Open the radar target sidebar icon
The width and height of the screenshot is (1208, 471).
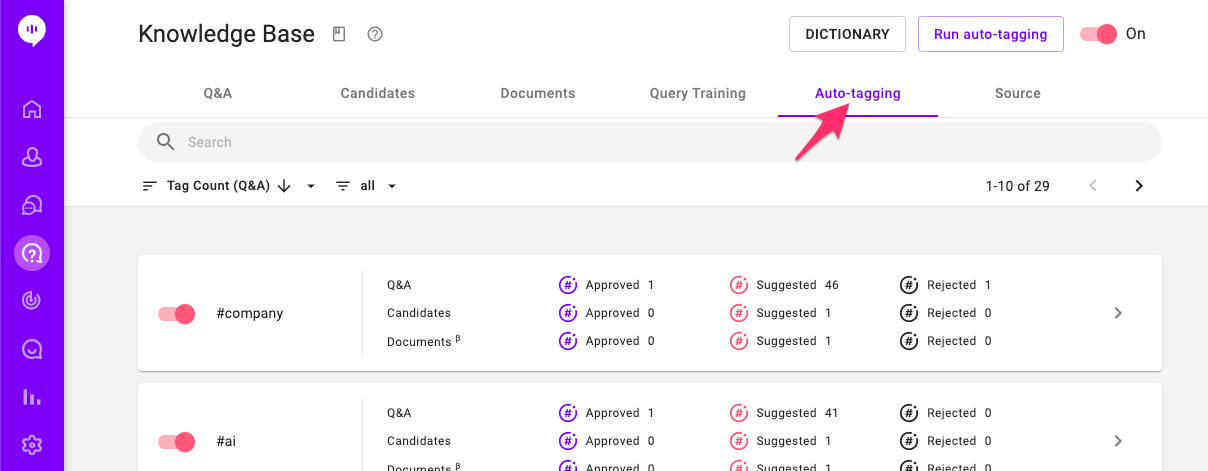point(32,301)
